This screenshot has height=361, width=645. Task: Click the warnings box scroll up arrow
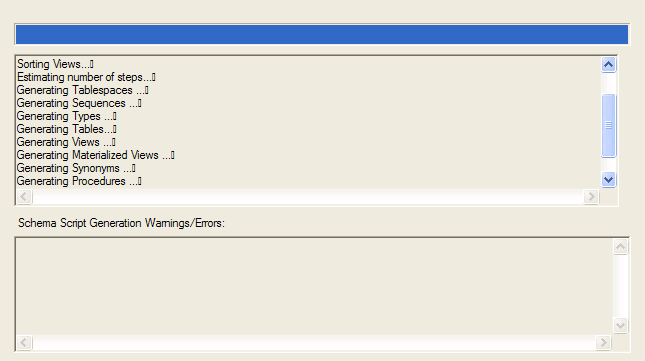click(621, 247)
